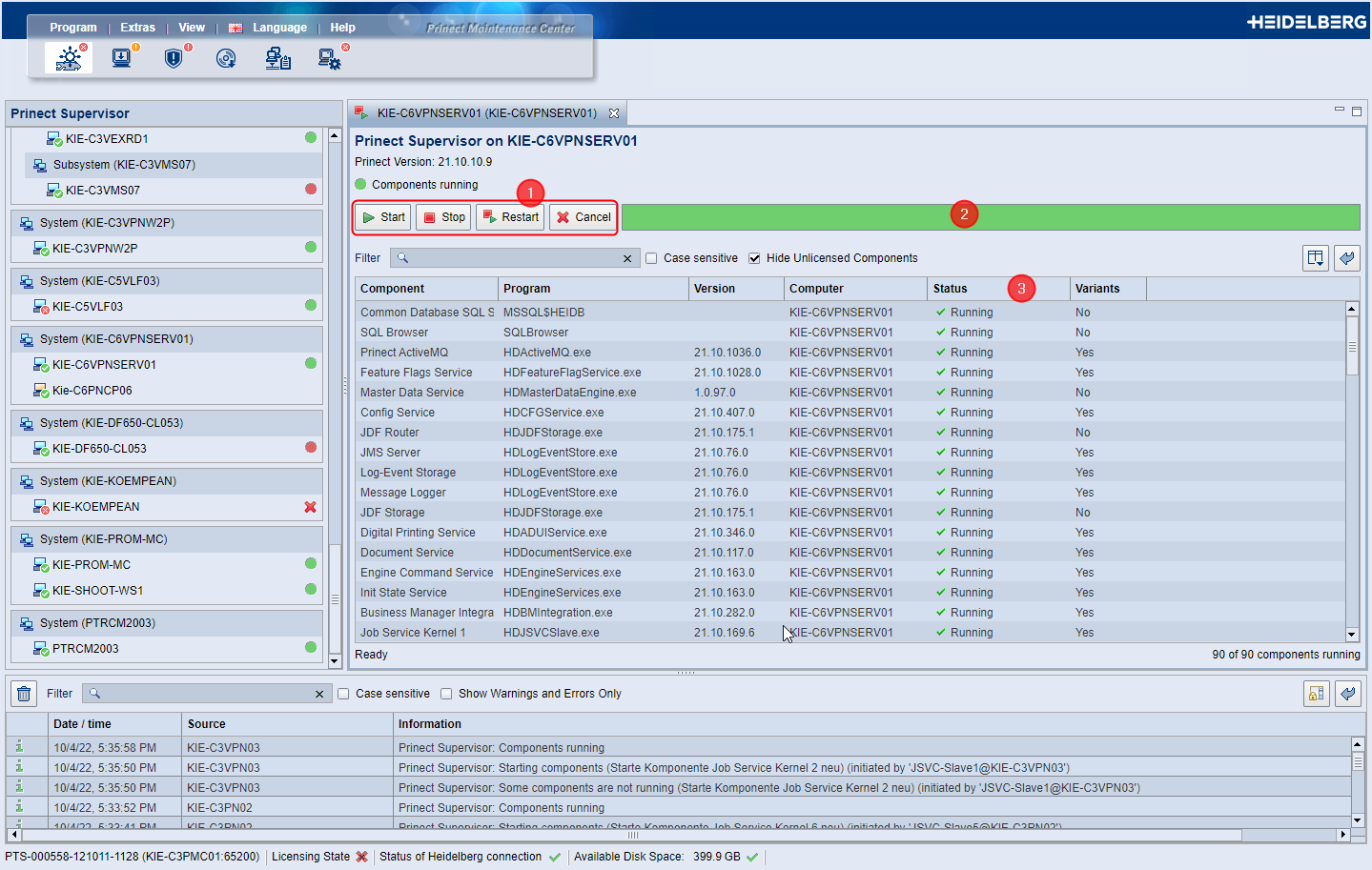The image size is (1372, 870).
Task: Open the table column selection dropdown
Action: tap(1316, 258)
